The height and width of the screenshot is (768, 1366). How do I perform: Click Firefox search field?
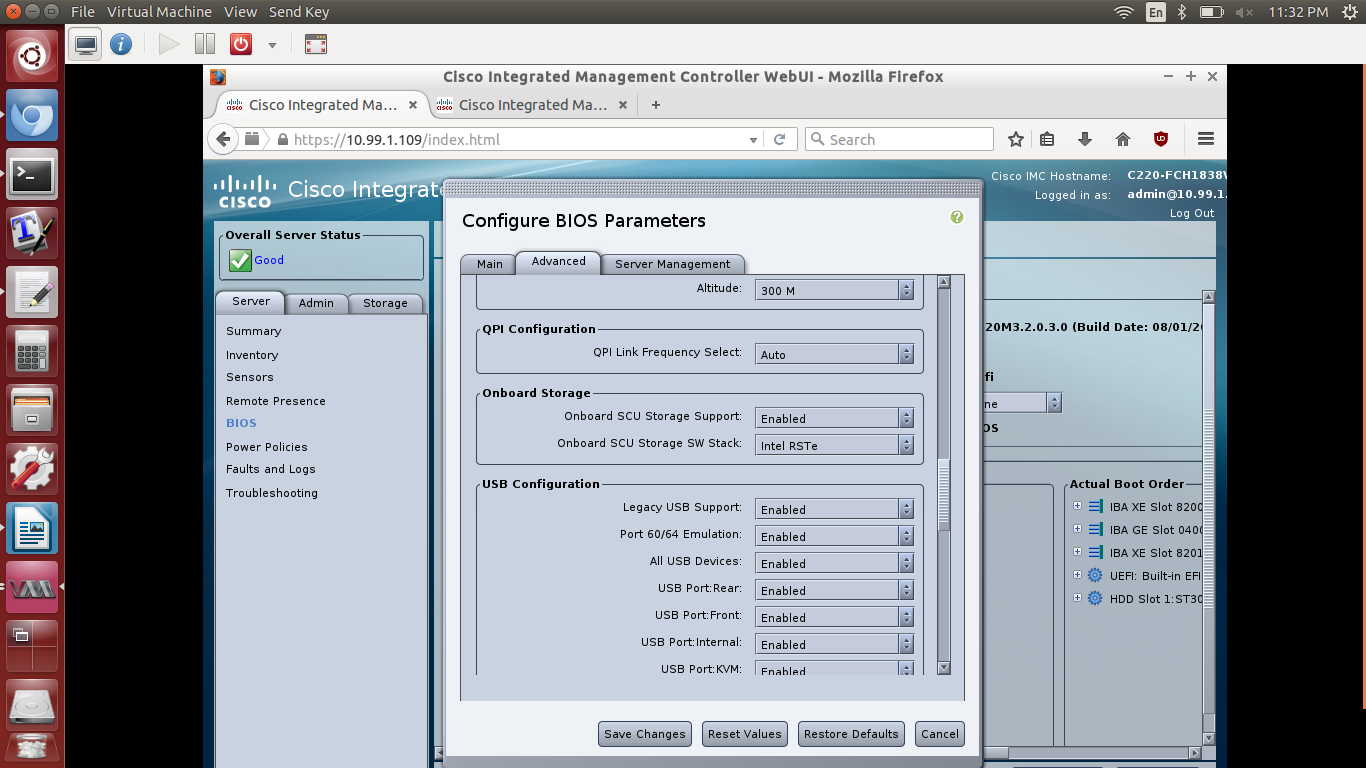point(900,139)
